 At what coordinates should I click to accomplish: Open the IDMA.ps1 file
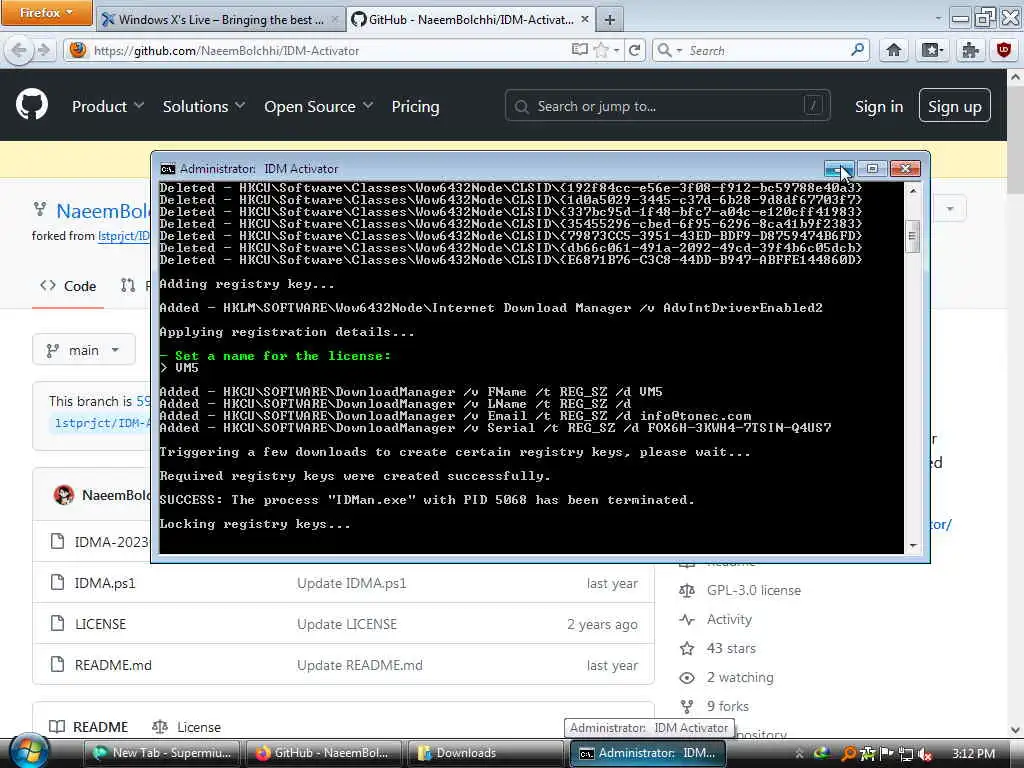tap(104, 583)
